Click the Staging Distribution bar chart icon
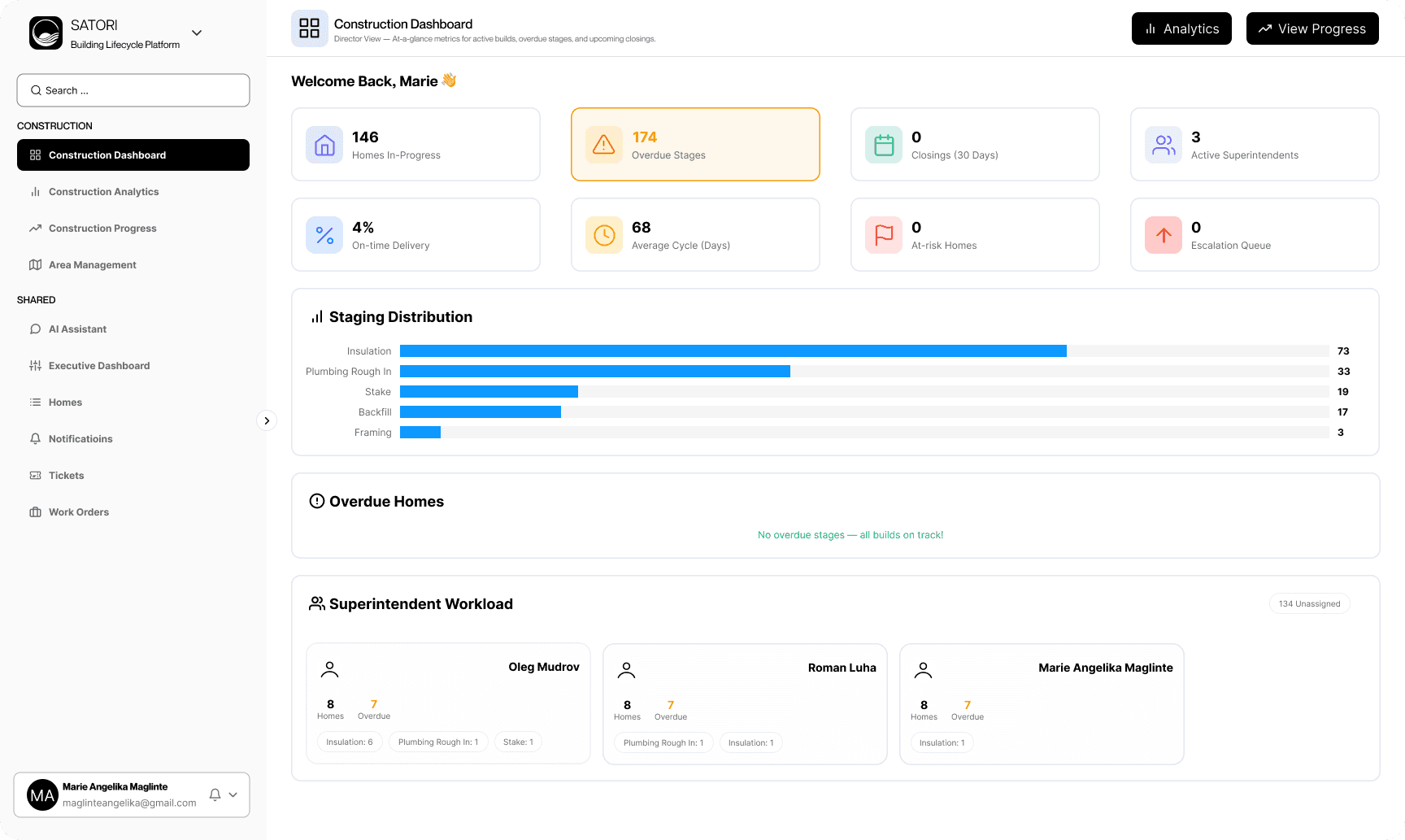Image resolution: width=1405 pixels, height=840 pixels. tap(317, 317)
